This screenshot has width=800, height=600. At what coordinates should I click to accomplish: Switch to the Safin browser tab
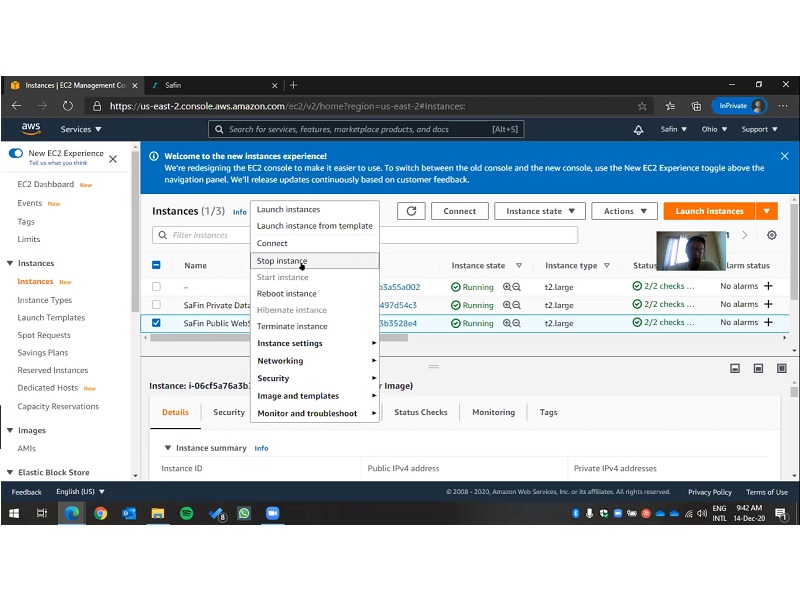214,85
